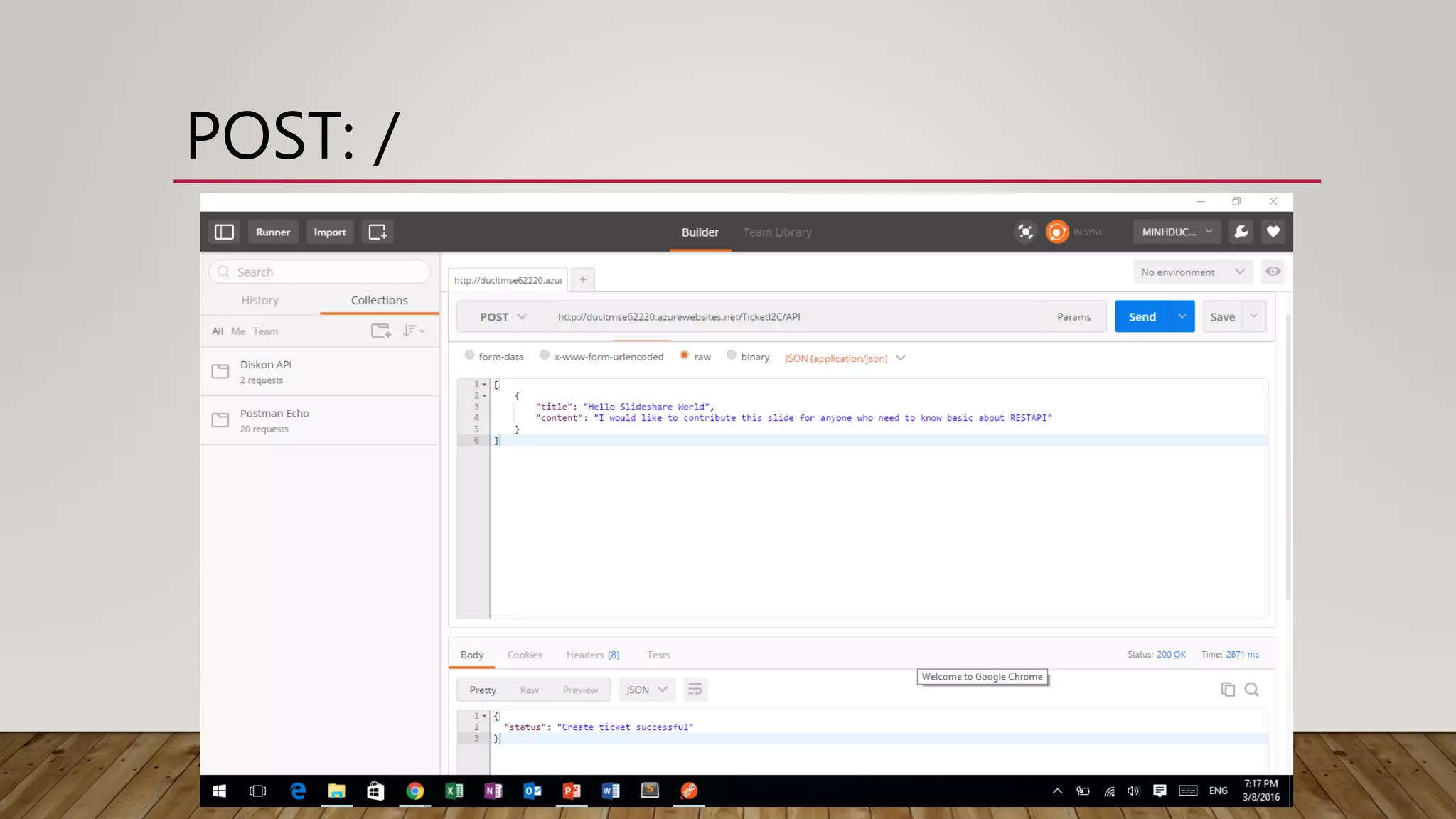Toggle the environment quick look eye
The width and height of the screenshot is (1456, 819).
tap(1273, 272)
